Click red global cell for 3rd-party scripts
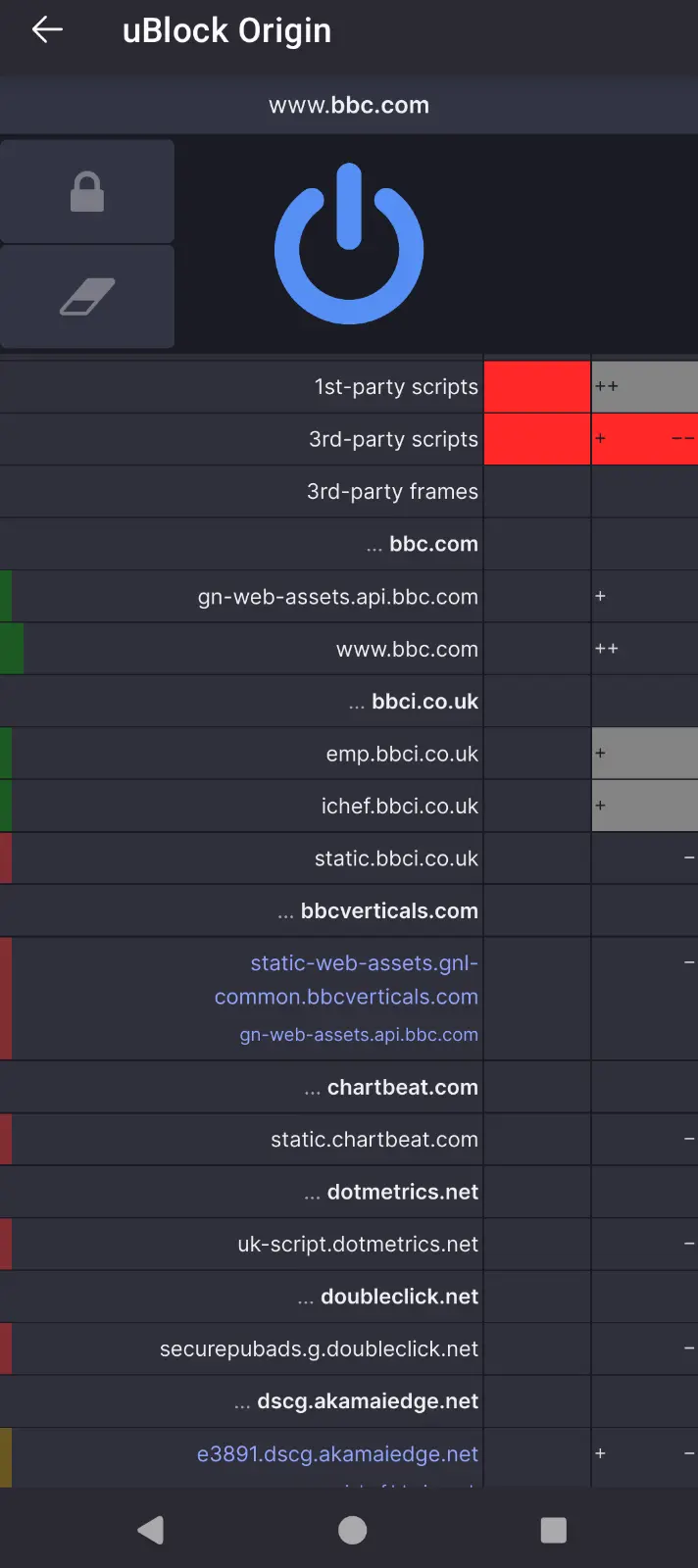This screenshot has width=698, height=1568. pyautogui.click(x=537, y=439)
